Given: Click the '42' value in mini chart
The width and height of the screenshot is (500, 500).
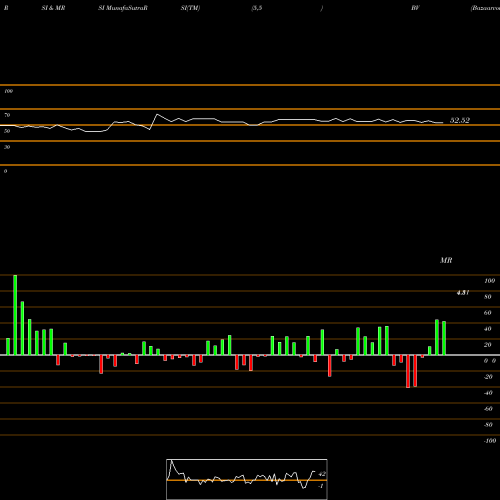Looking at the screenshot, I should click(322, 474).
